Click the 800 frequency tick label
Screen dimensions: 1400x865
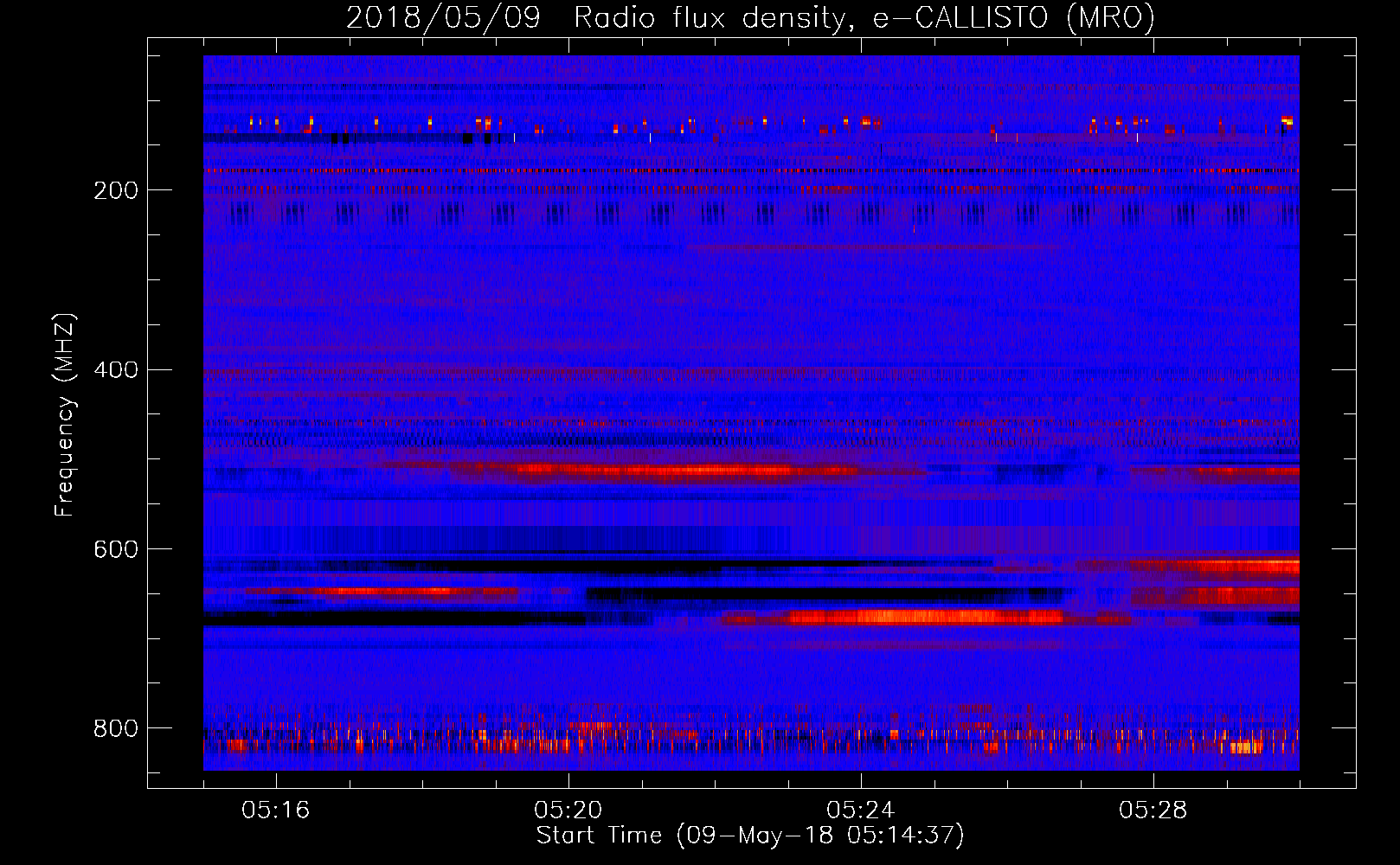(x=116, y=727)
